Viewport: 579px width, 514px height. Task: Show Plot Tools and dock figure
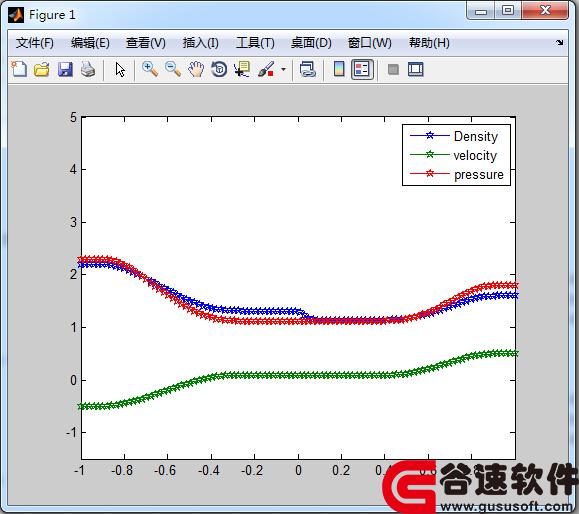[x=415, y=69]
